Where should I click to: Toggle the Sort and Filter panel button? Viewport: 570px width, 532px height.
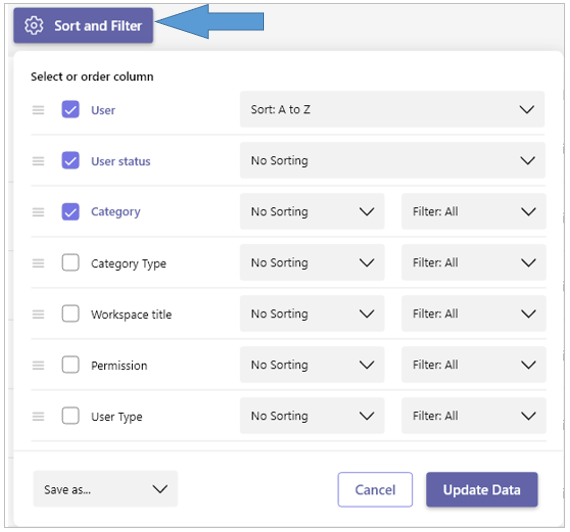pyautogui.click(x=83, y=25)
